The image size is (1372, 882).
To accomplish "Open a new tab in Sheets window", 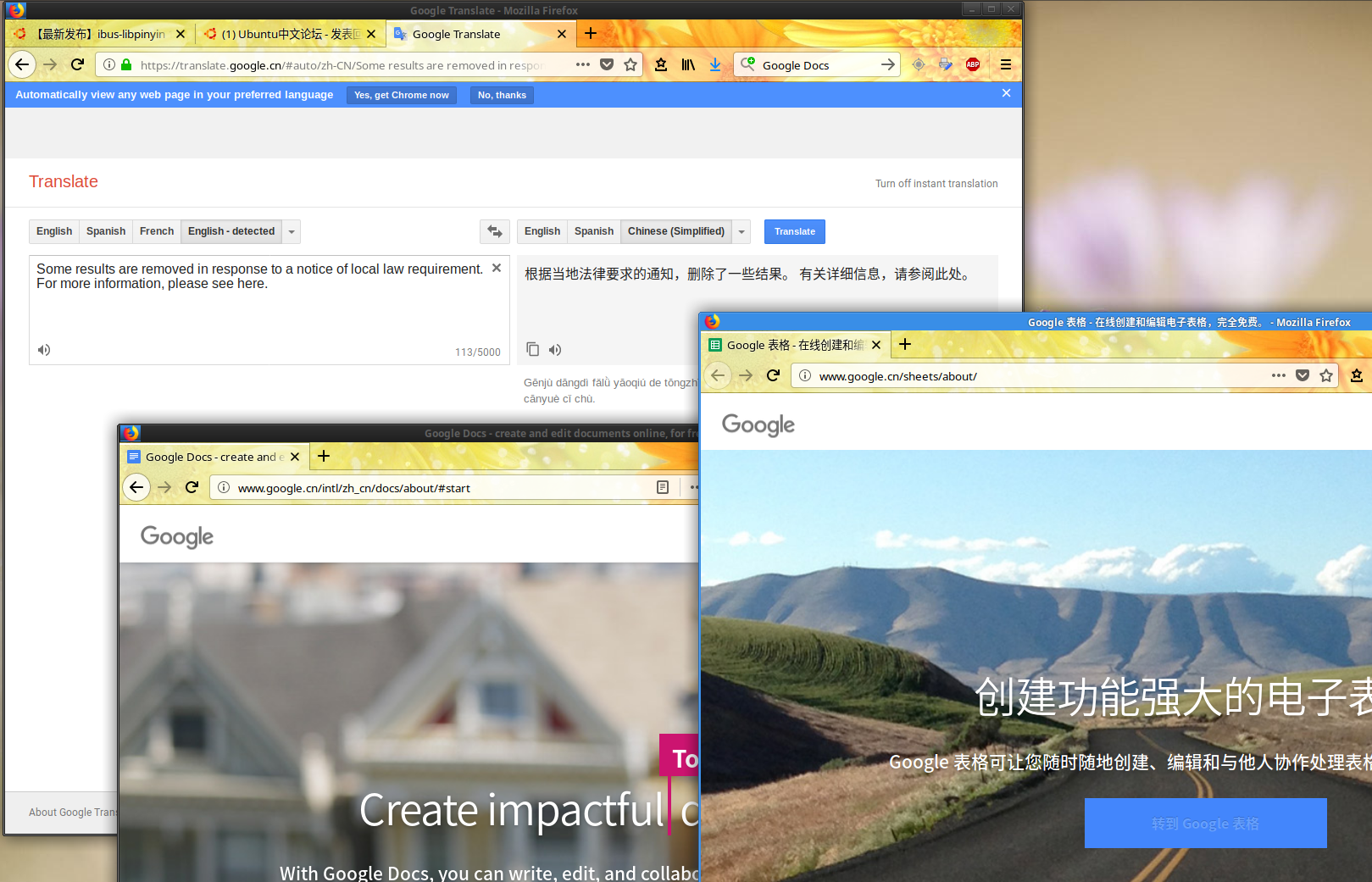I will (x=905, y=344).
